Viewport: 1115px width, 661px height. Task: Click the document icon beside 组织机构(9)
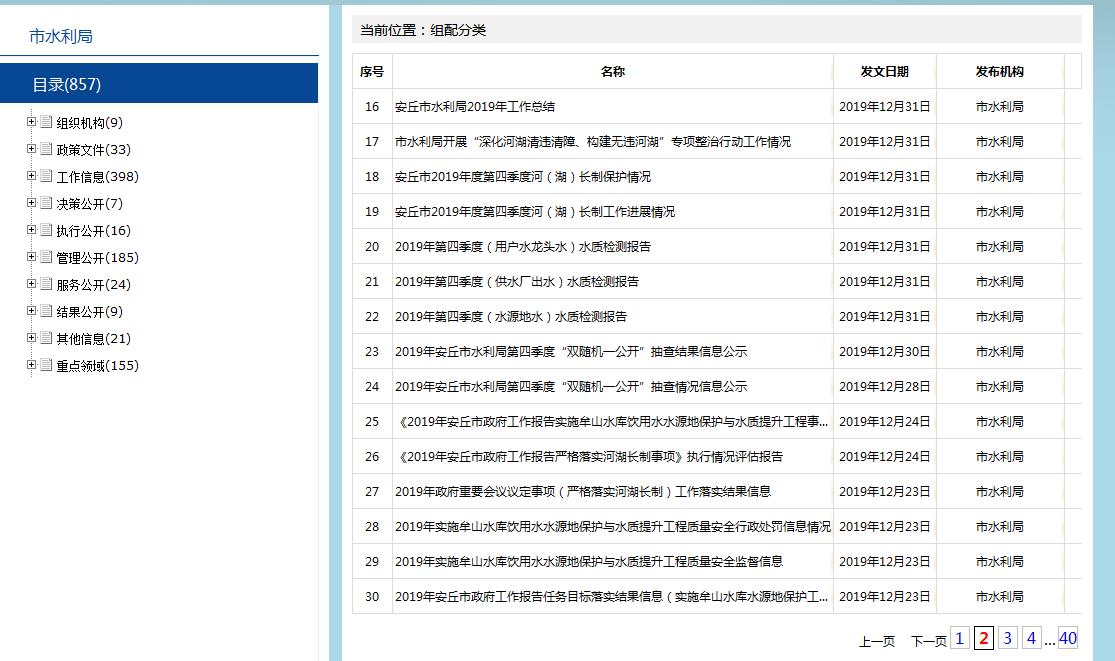tap(46, 122)
